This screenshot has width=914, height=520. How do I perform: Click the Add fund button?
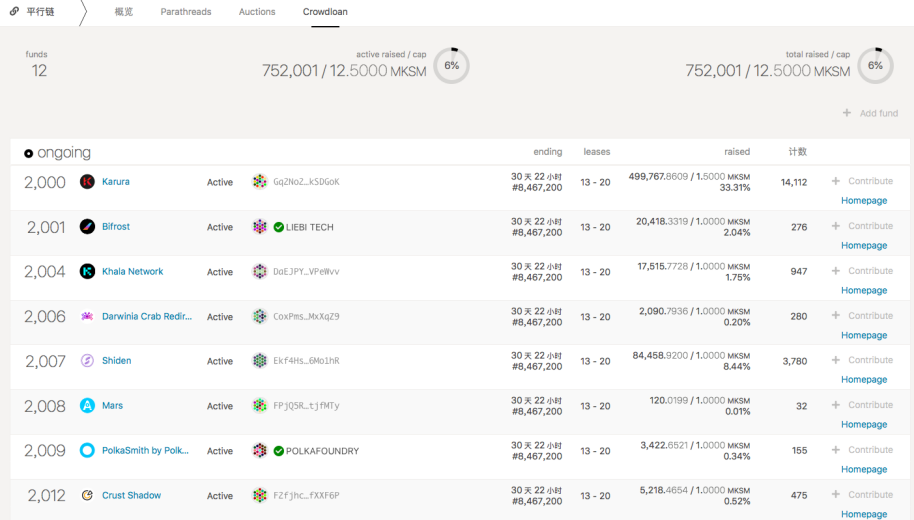pos(871,113)
